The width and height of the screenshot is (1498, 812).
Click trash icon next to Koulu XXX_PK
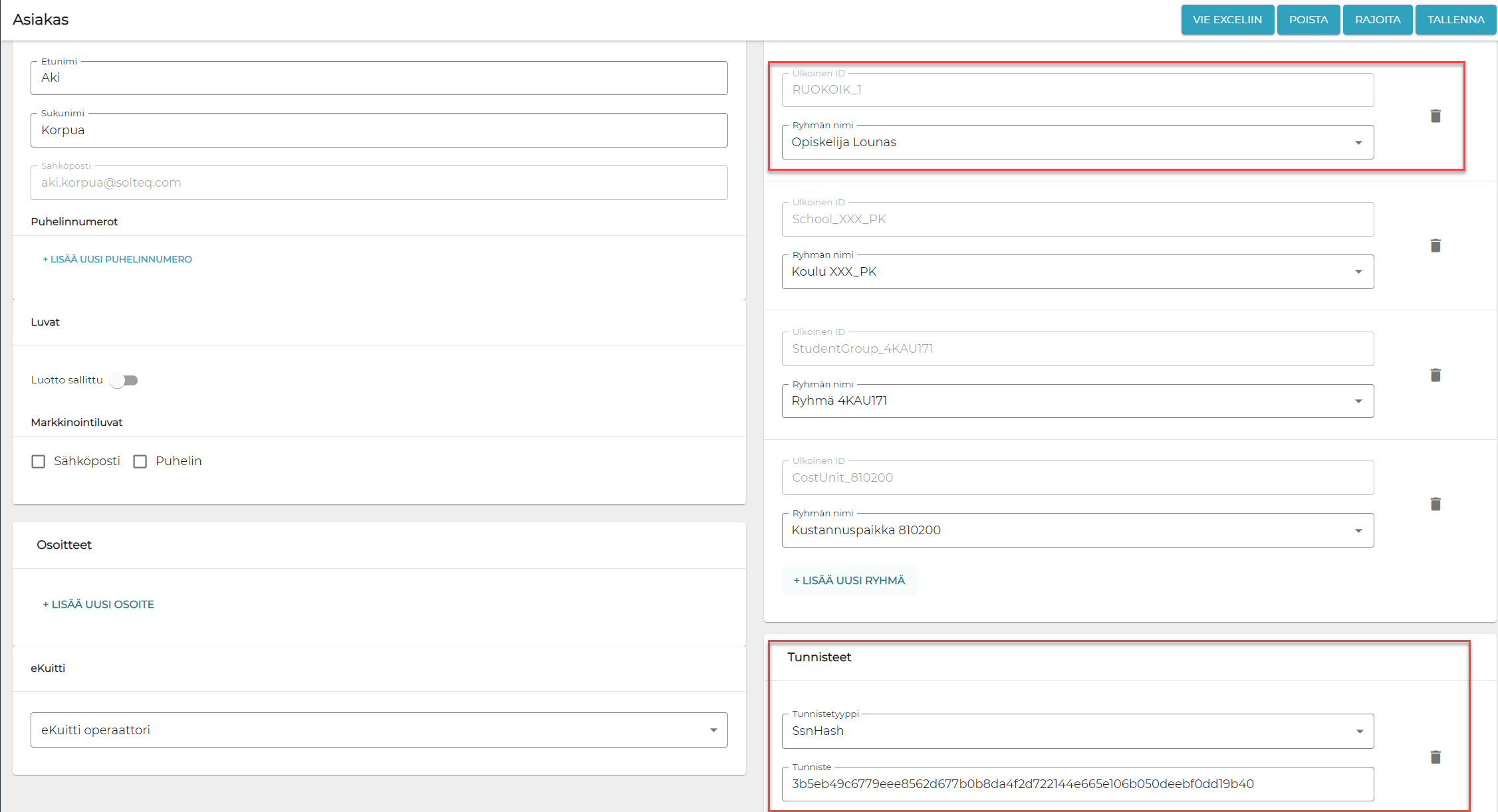[x=1435, y=246]
